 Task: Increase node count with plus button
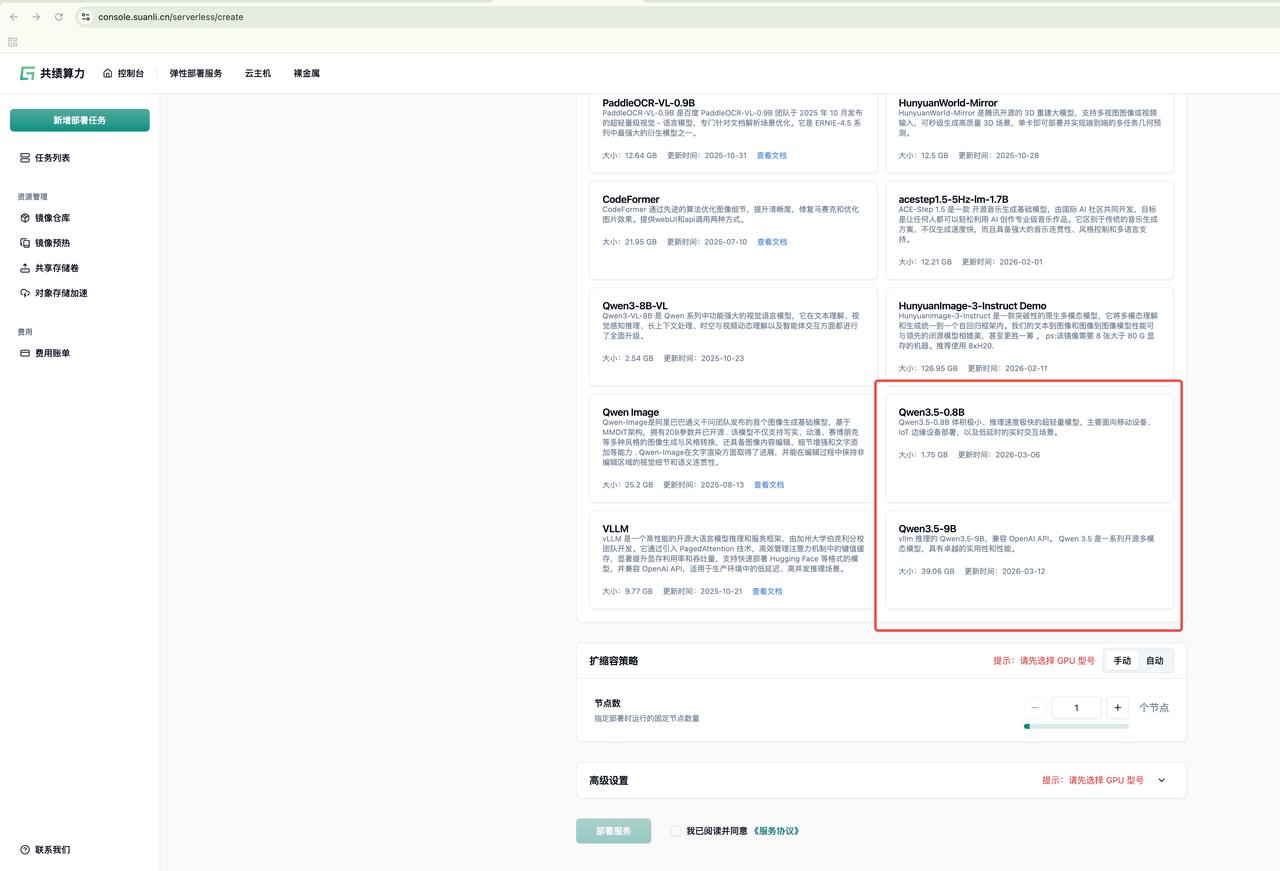(1118, 707)
